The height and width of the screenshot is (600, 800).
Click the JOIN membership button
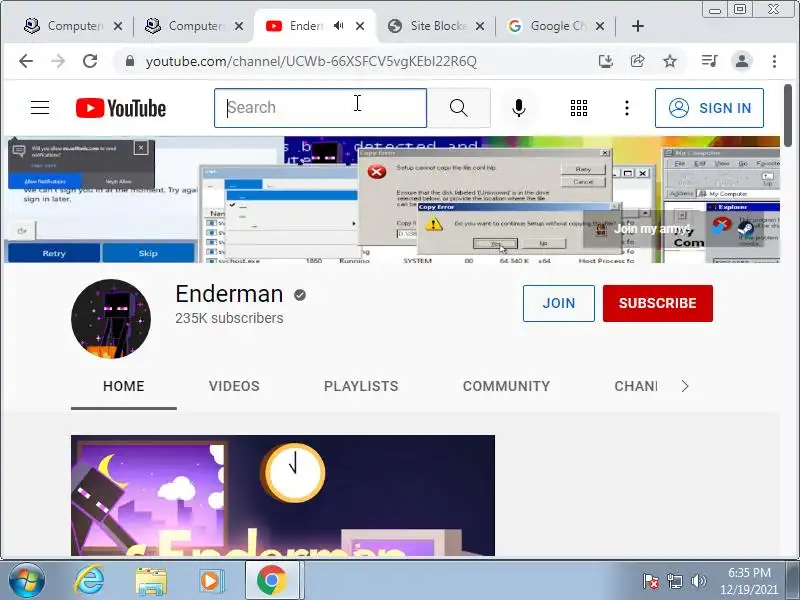pos(559,303)
